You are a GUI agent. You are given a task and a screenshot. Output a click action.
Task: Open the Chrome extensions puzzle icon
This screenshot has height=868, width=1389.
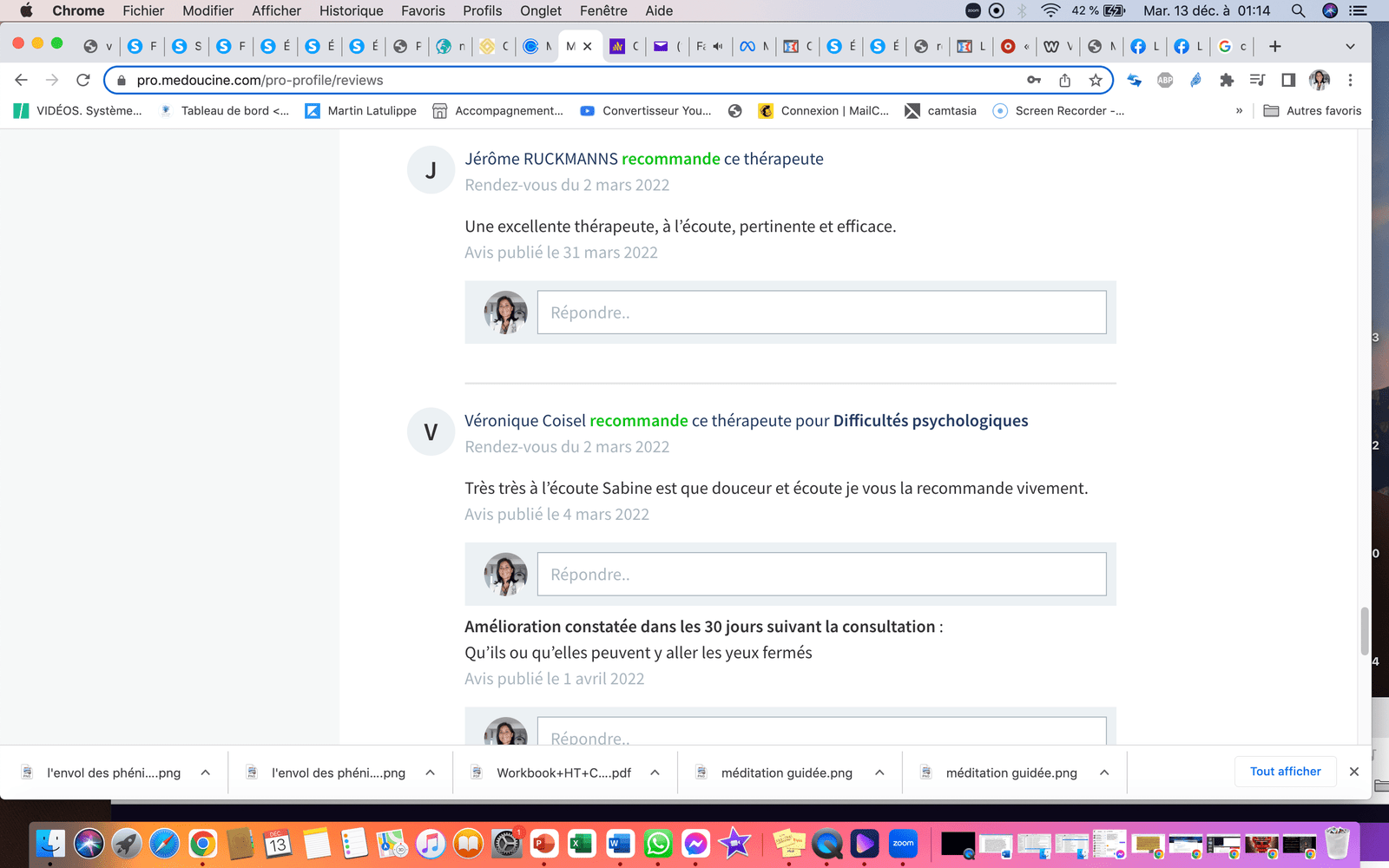tap(1226, 80)
